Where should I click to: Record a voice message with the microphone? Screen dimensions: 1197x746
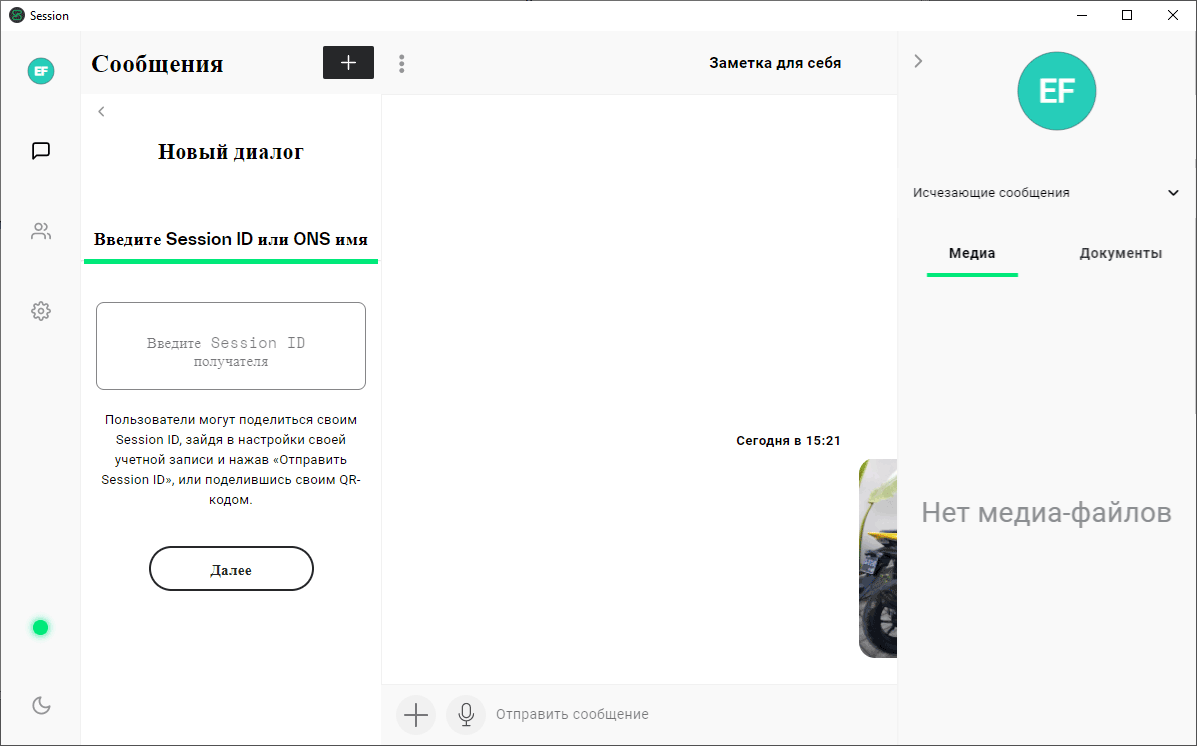click(466, 715)
